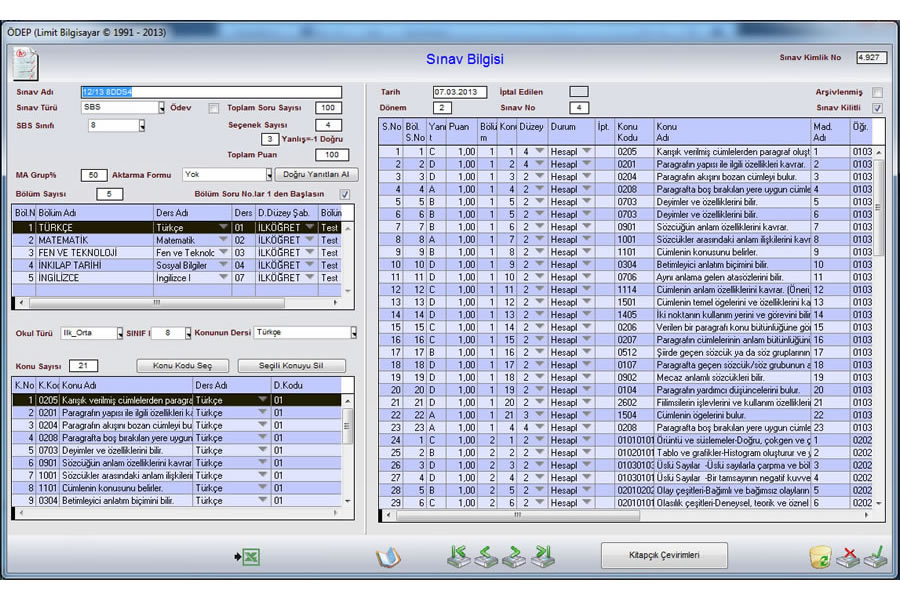Go to the next record

click(515, 557)
